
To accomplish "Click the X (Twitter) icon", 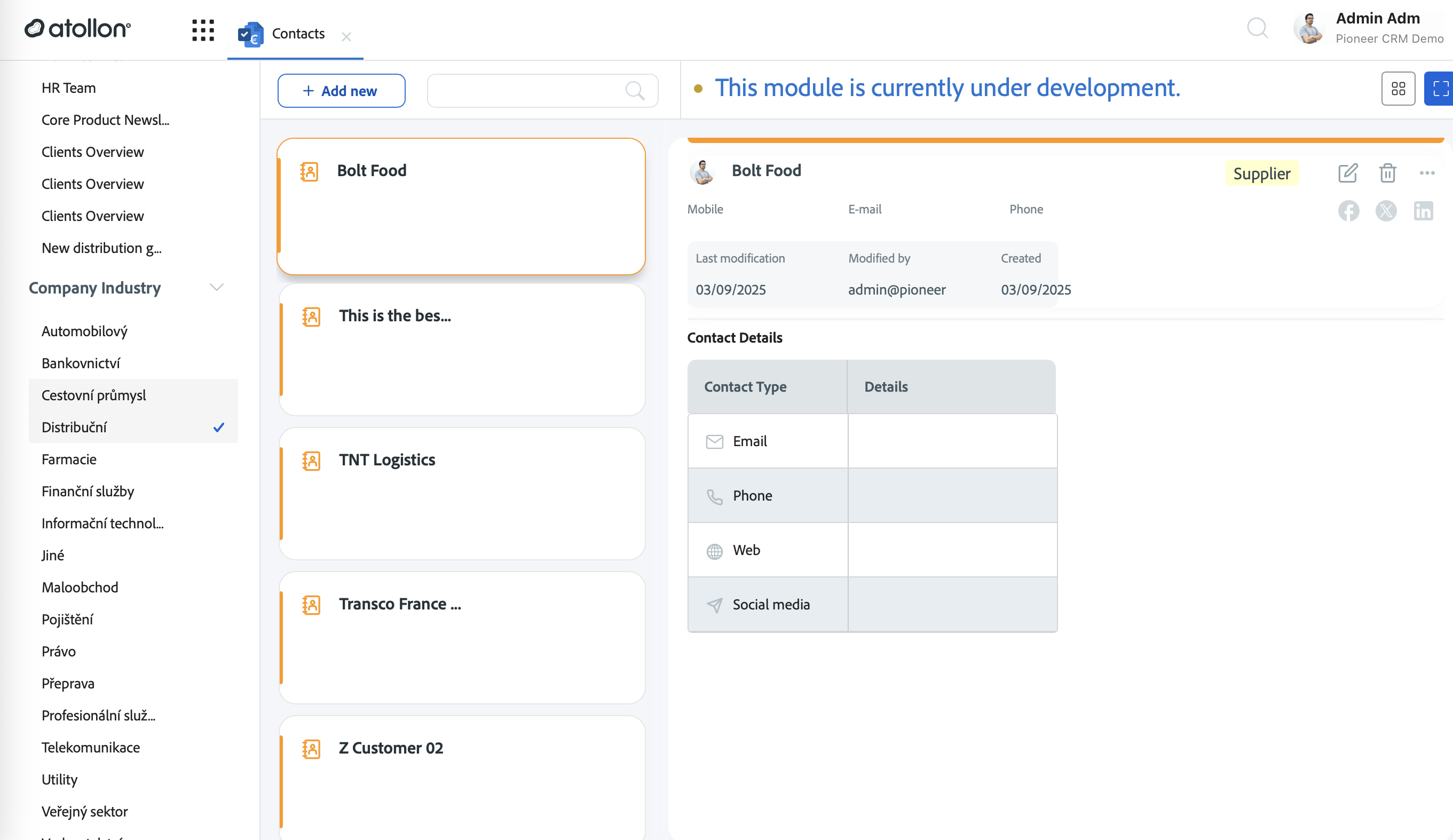I will [1386, 210].
